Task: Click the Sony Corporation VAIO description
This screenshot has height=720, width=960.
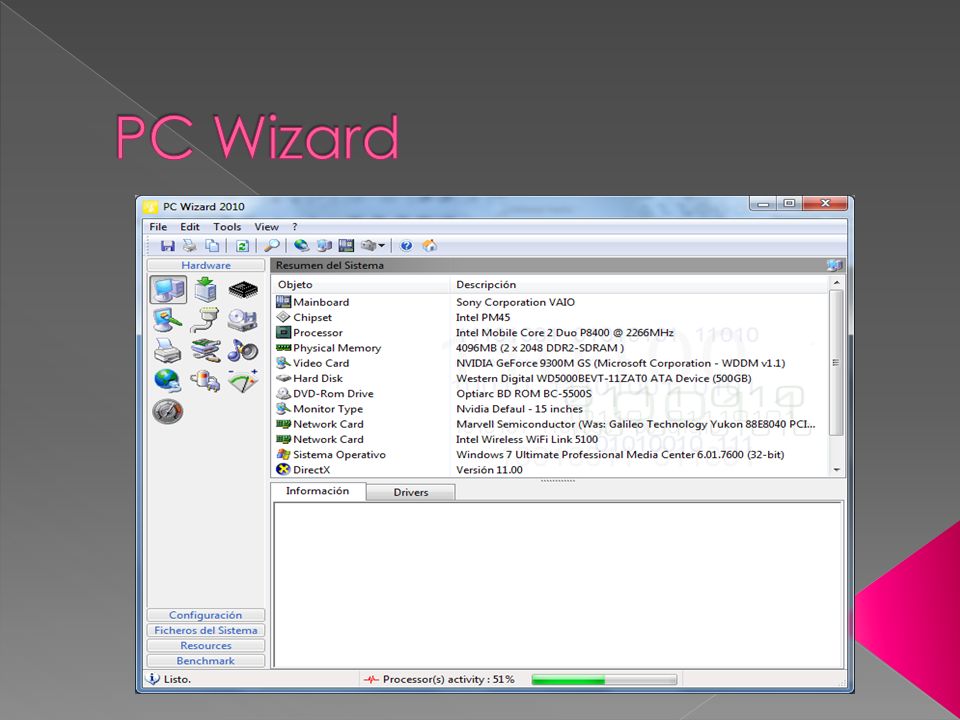Action: (x=516, y=302)
